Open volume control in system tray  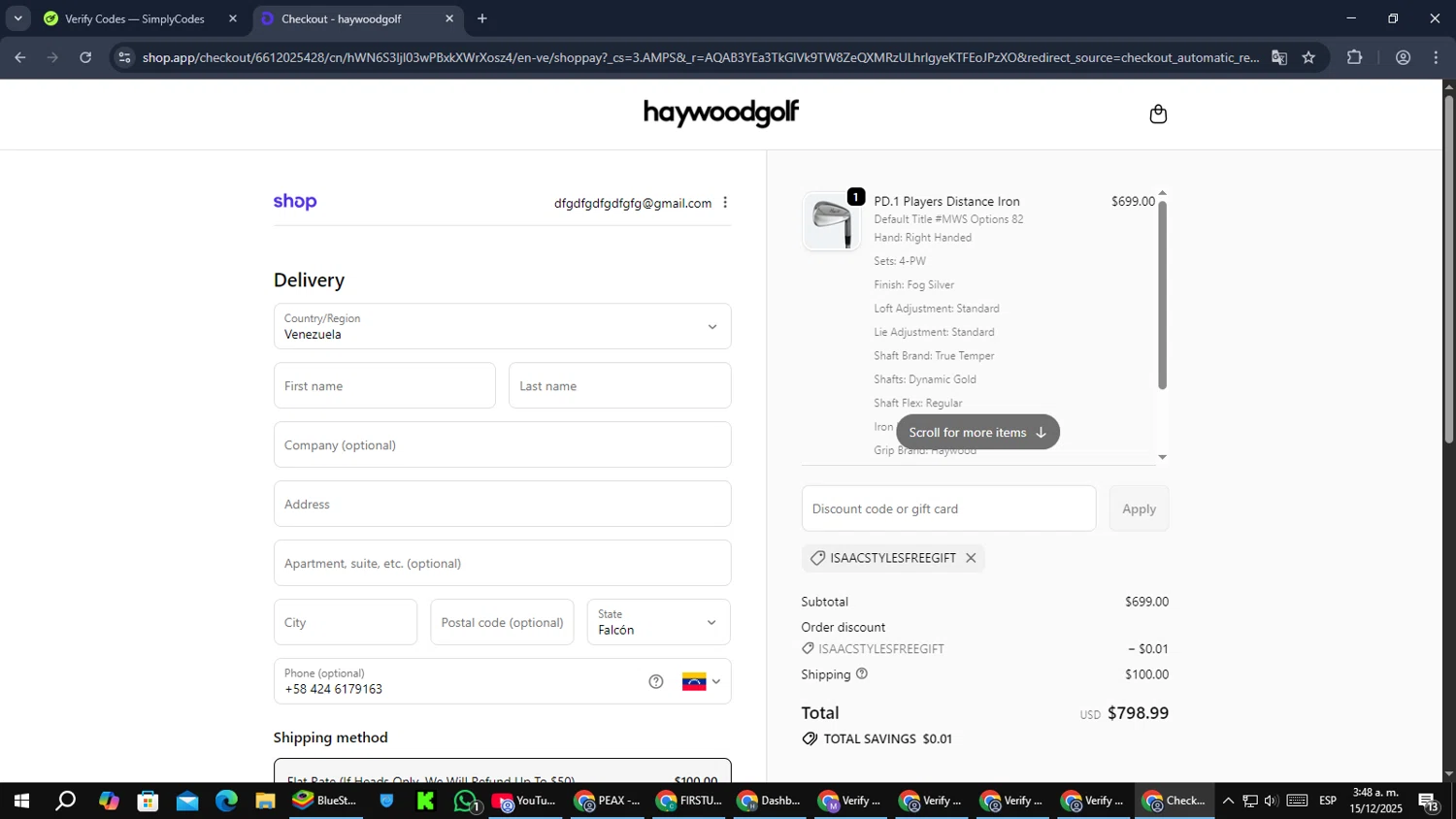coord(1272,801)
